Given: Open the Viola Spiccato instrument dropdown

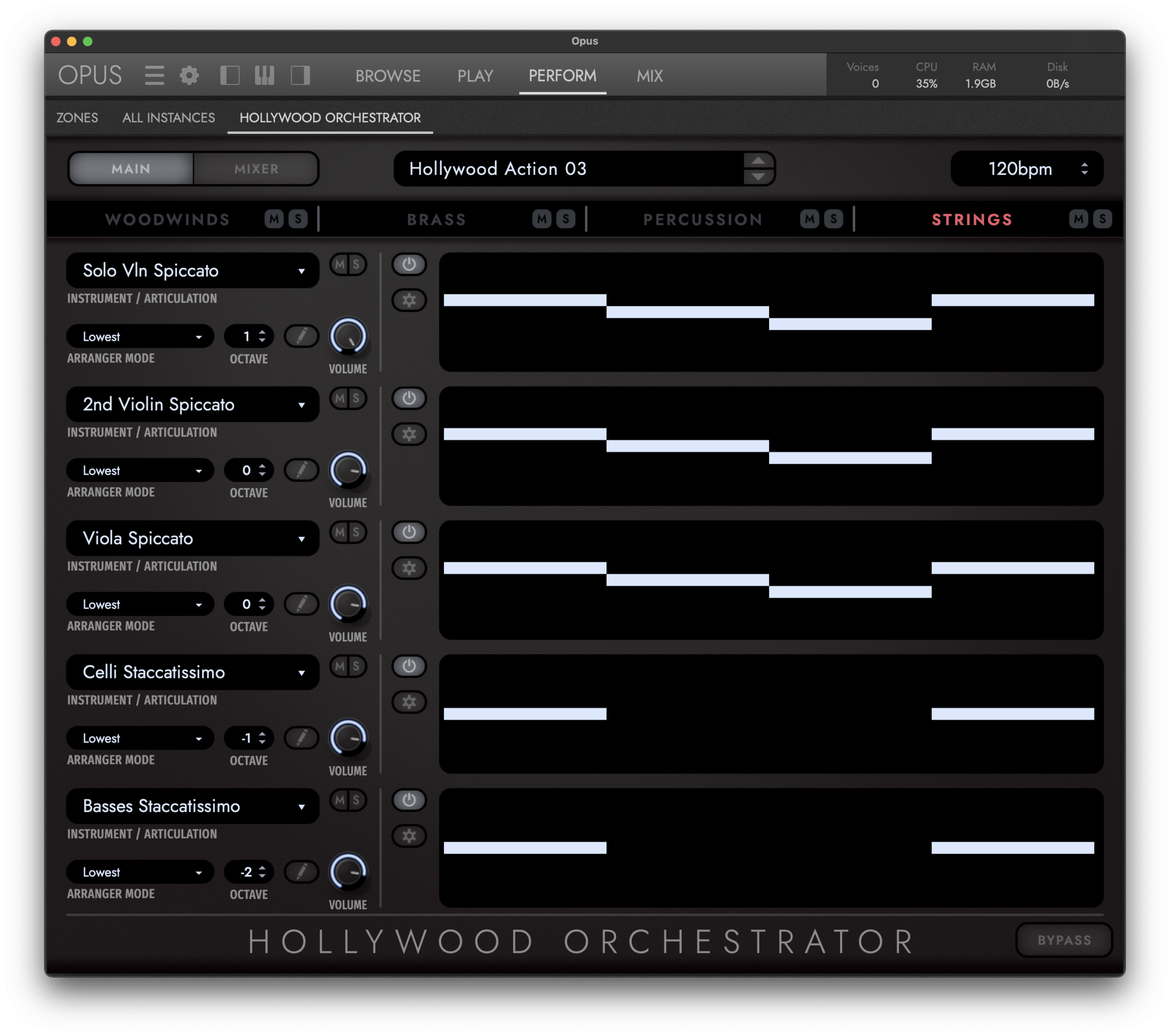Looking at the screenshot, I should coord(192,538).
